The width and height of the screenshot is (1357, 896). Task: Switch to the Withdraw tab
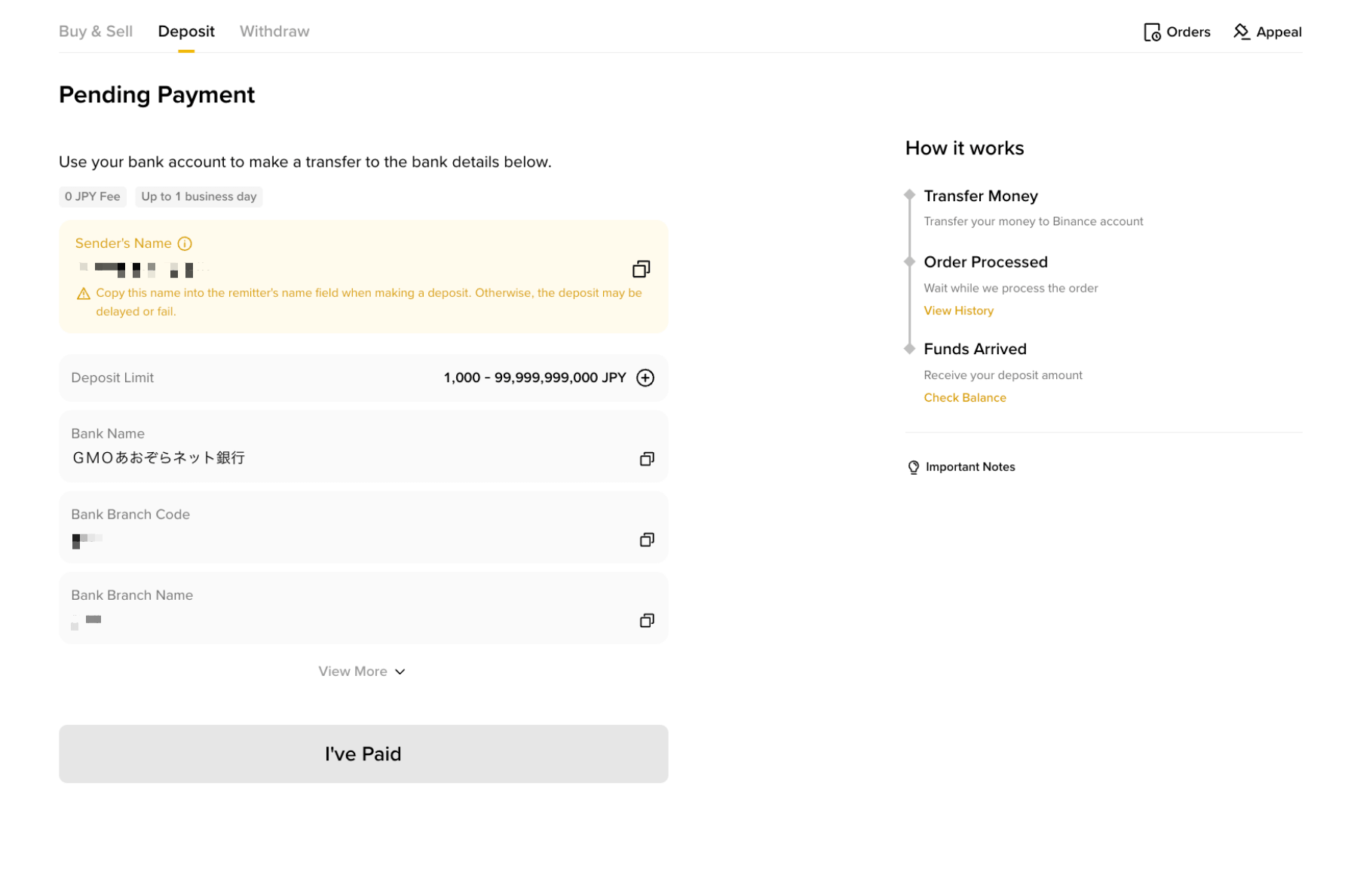pos(274,32)
